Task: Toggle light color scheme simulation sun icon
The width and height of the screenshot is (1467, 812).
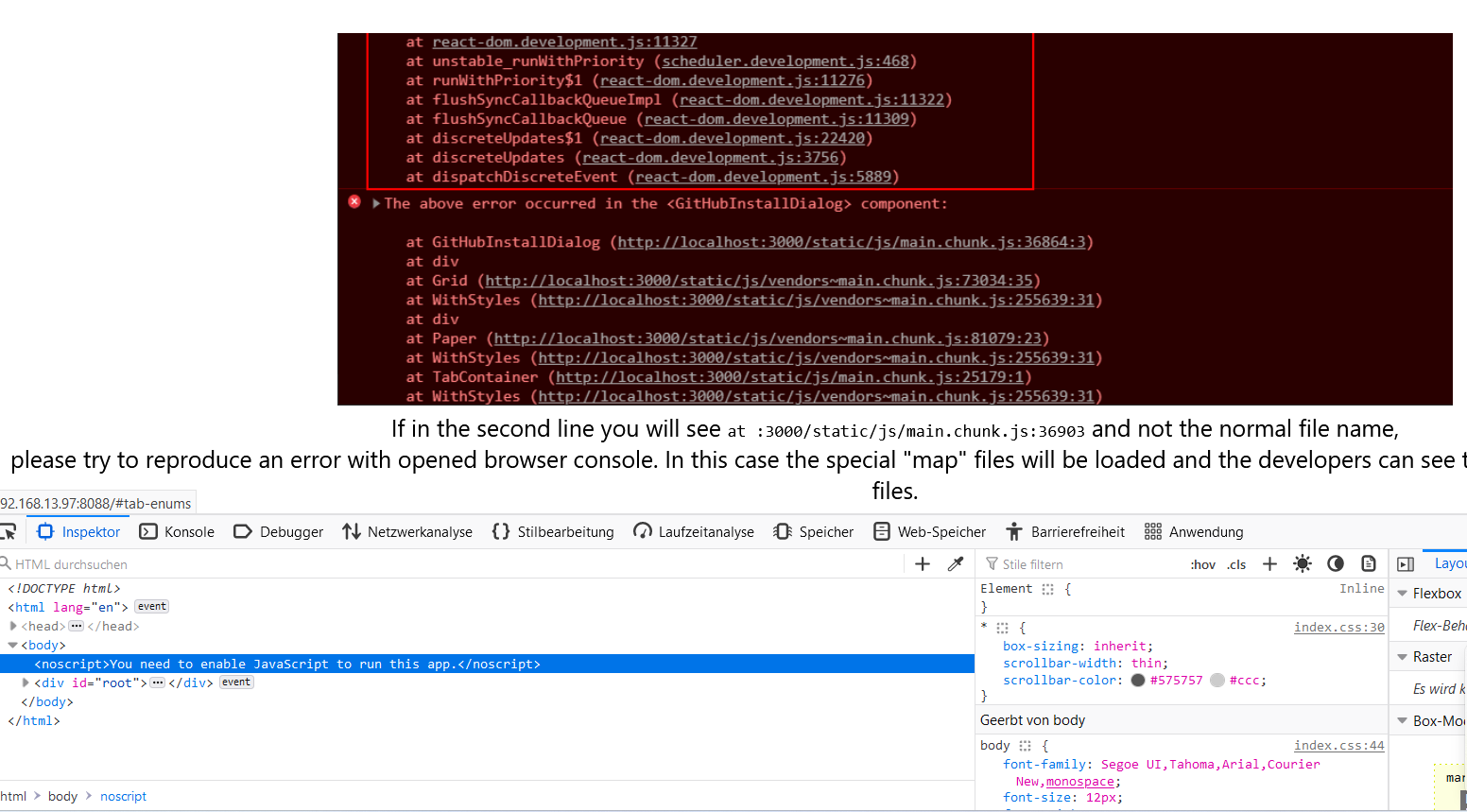Action: point(1303,564)
